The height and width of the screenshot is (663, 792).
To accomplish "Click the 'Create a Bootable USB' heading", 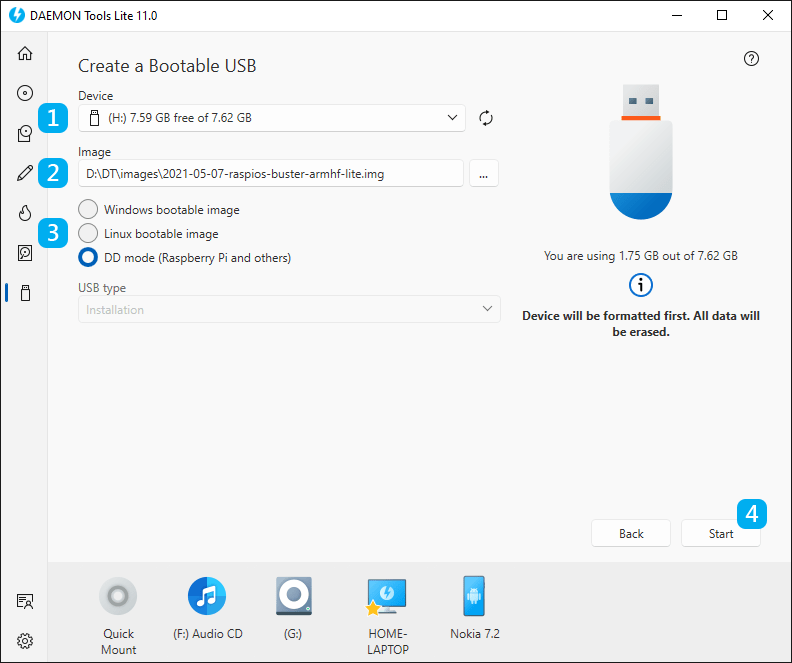I will [167, 66].
